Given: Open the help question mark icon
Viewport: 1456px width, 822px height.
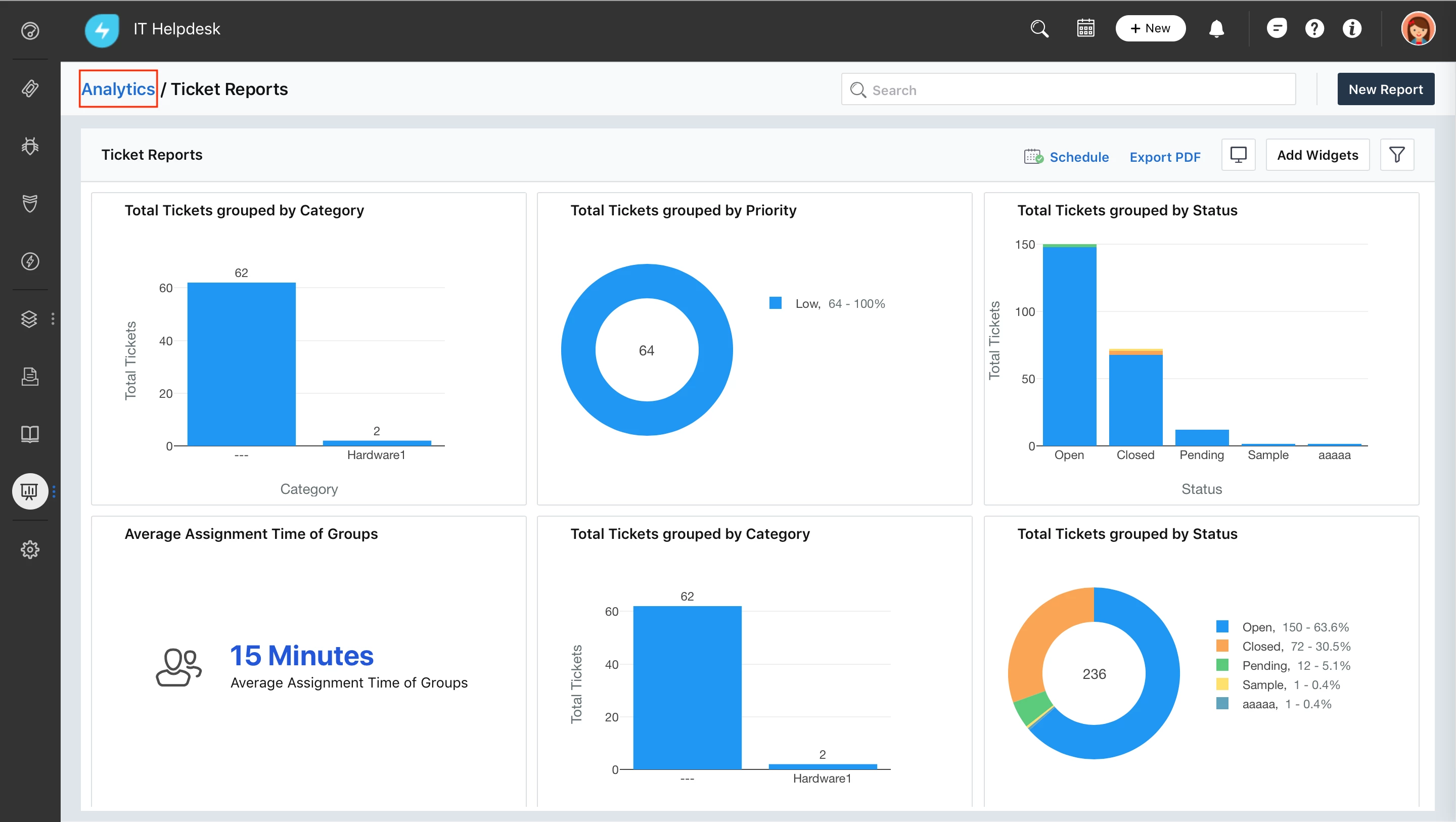Looking at the screenshot, I should point(1314,28).
